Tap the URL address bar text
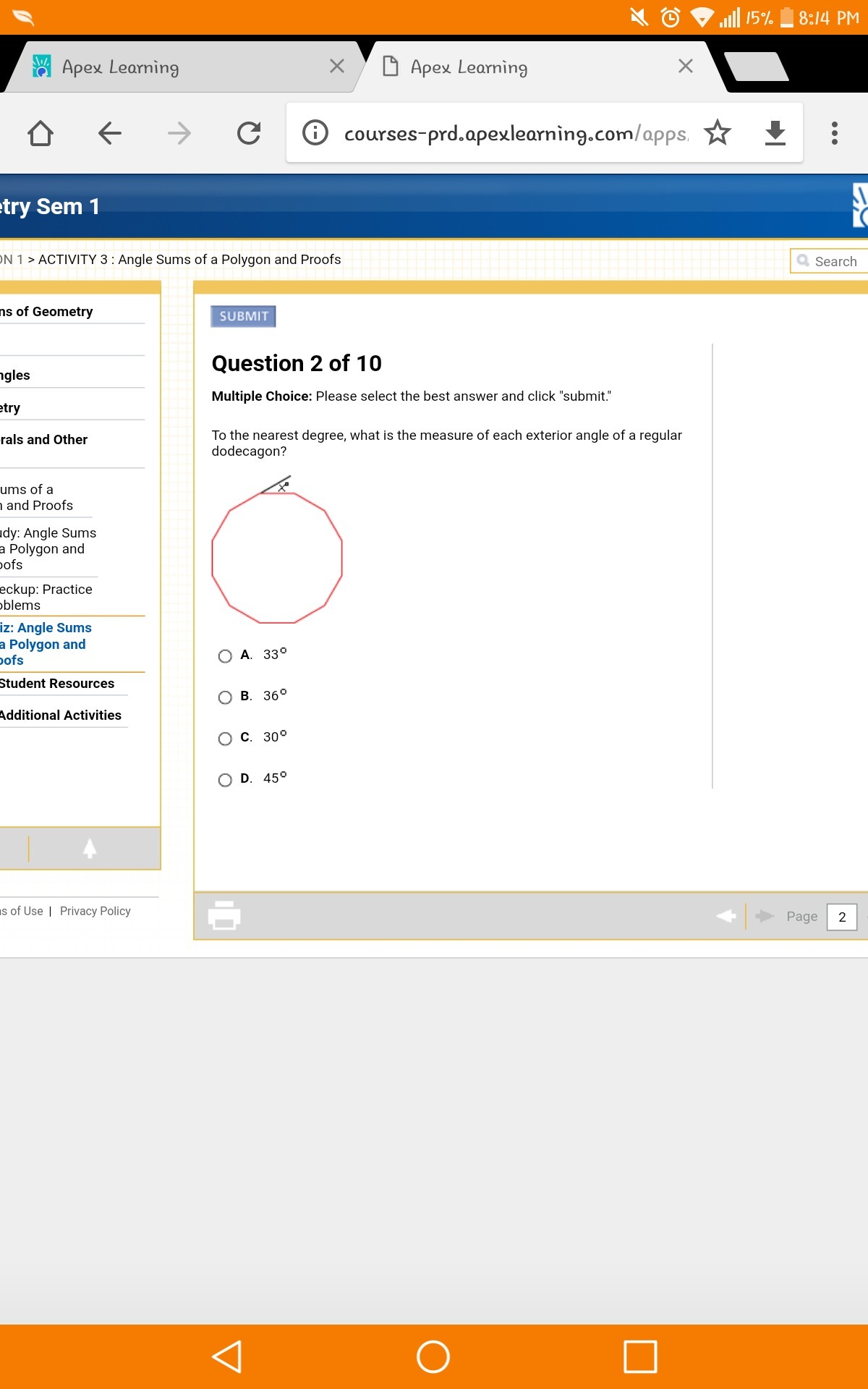The image size is (868, 1389). 516,133
